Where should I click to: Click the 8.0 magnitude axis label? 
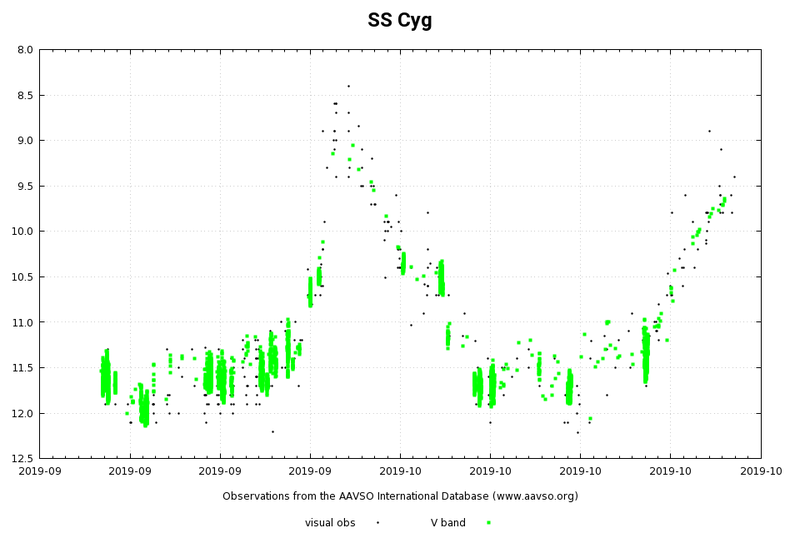(x=26, y=50)
